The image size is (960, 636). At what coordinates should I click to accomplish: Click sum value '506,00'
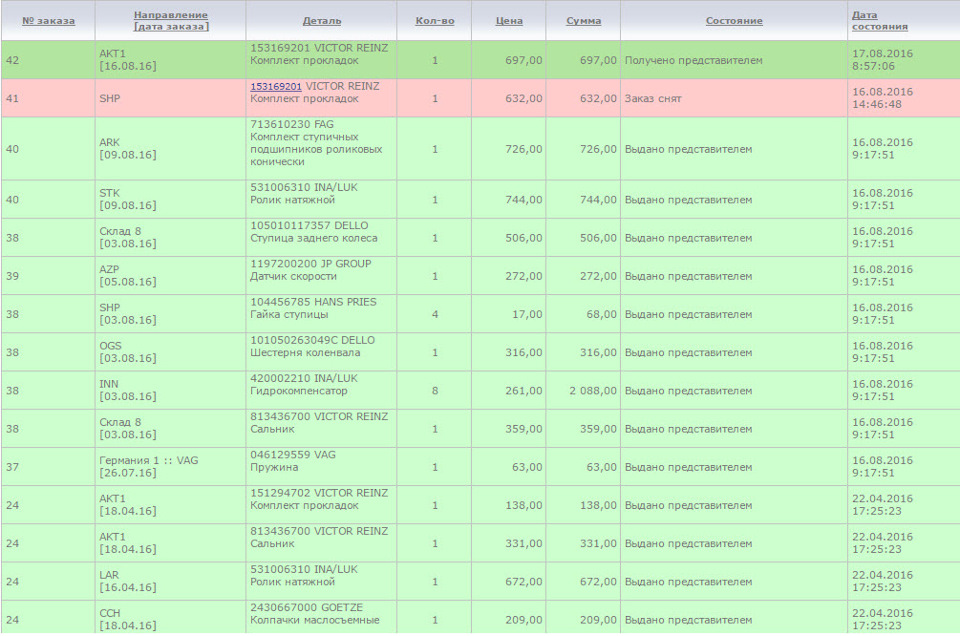pyautogui.click(x=598, y=238)
